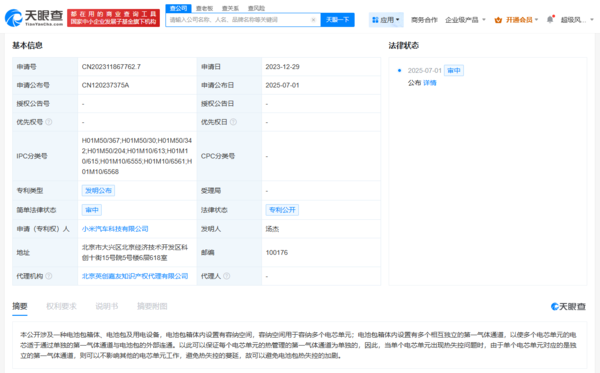Switch to the 摘要附图 tab
Viewport: 600px width, 373px height.
(152, 306)
